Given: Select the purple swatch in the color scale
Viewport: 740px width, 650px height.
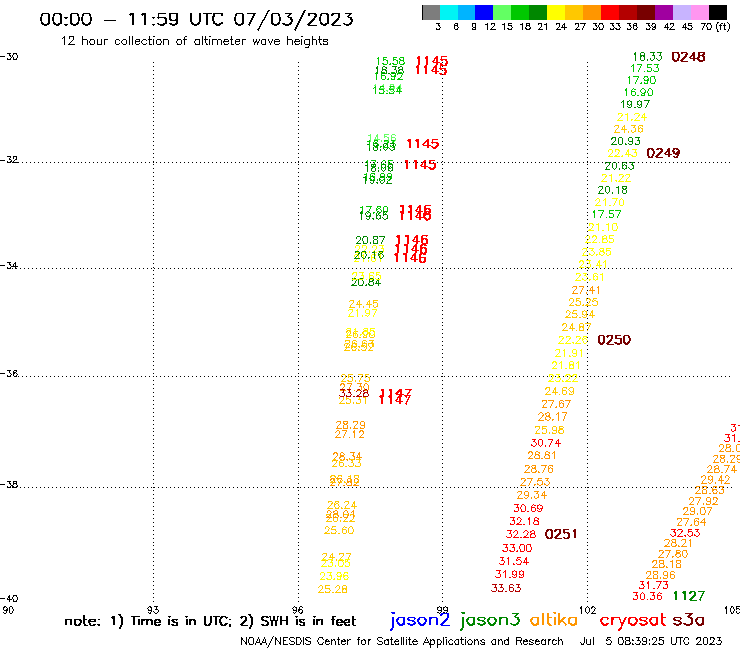Looking at the screenshot, I should (664, 12).
